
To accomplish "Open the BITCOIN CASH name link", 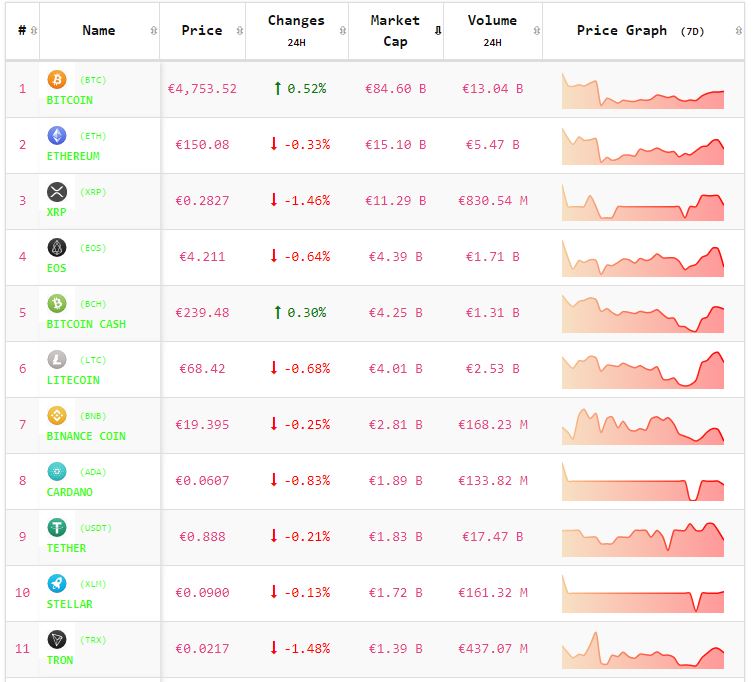I will [86, 324].
